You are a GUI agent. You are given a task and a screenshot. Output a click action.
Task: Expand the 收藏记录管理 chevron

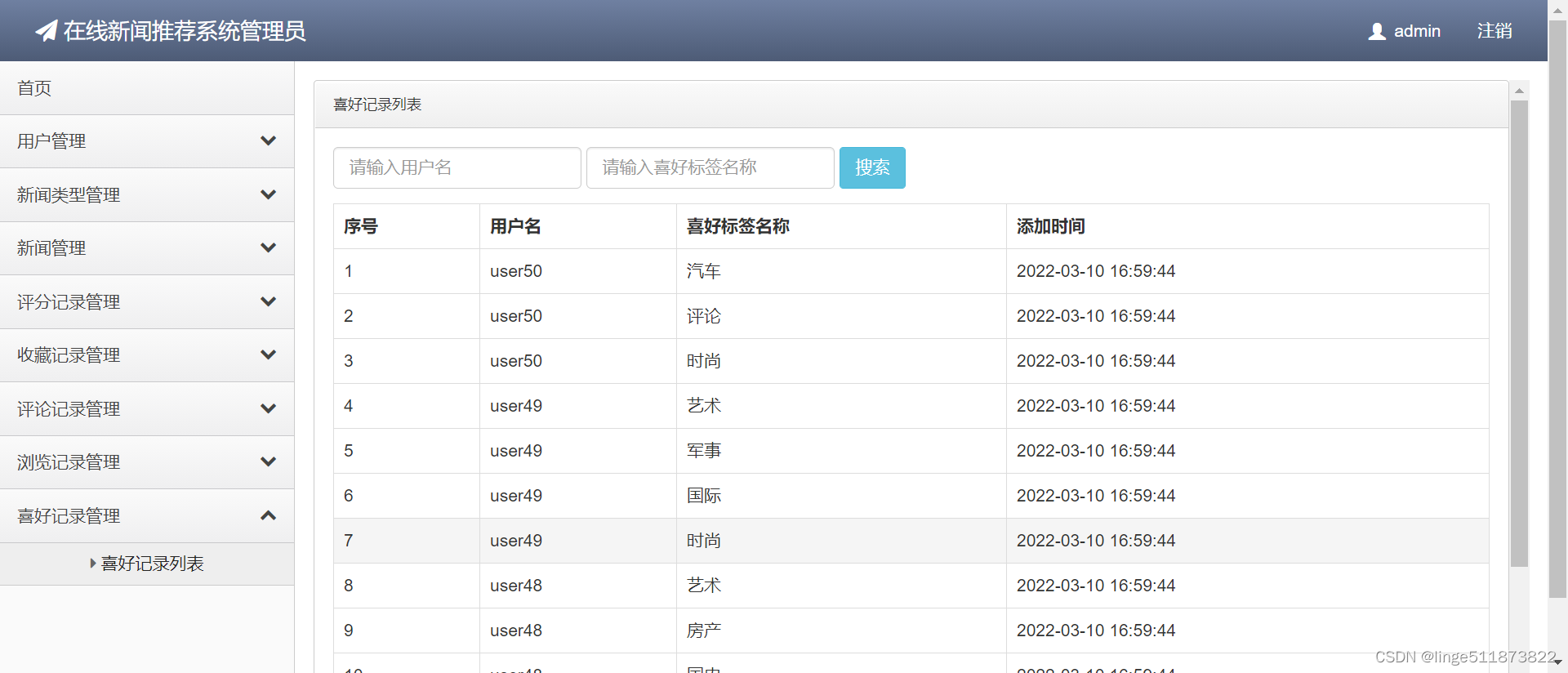pyautogui.click(x=268, y=354)
